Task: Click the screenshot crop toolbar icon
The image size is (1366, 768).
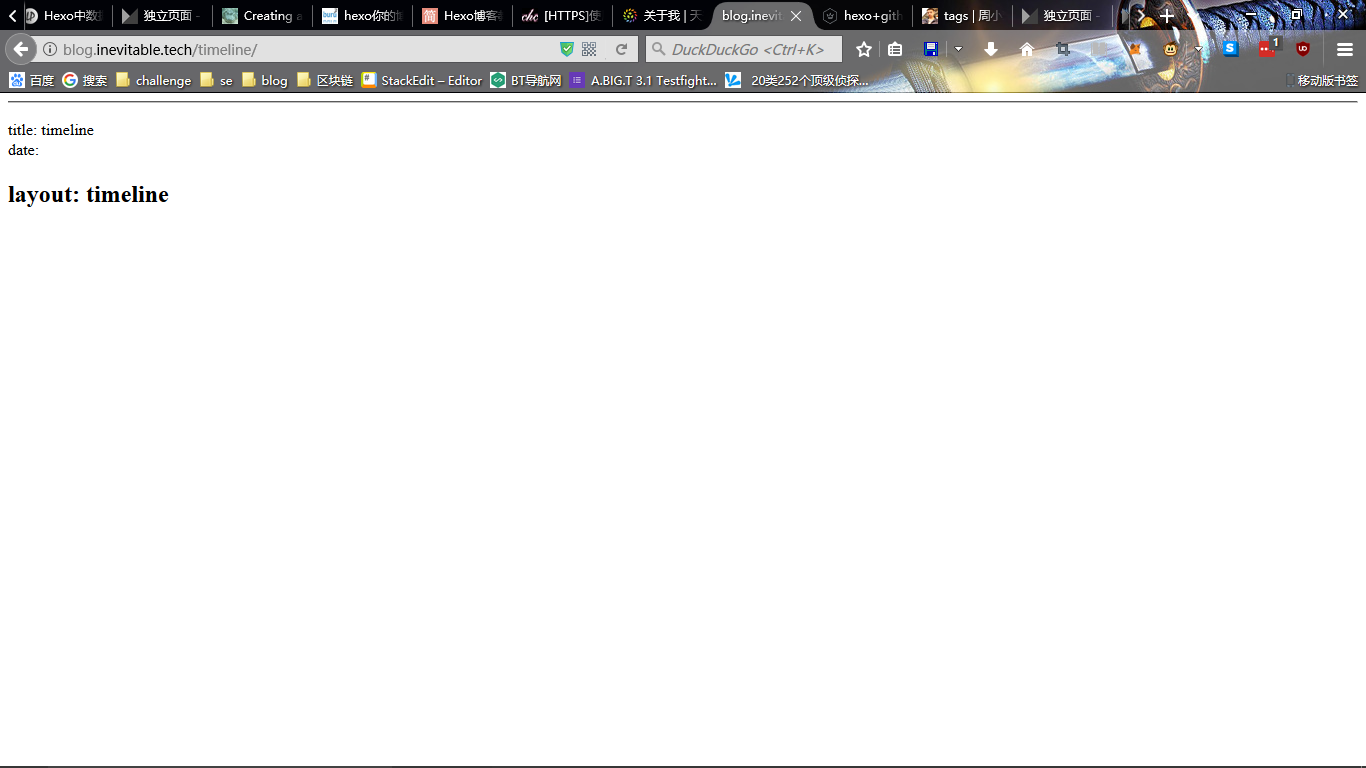Action: coord(1064,48)
